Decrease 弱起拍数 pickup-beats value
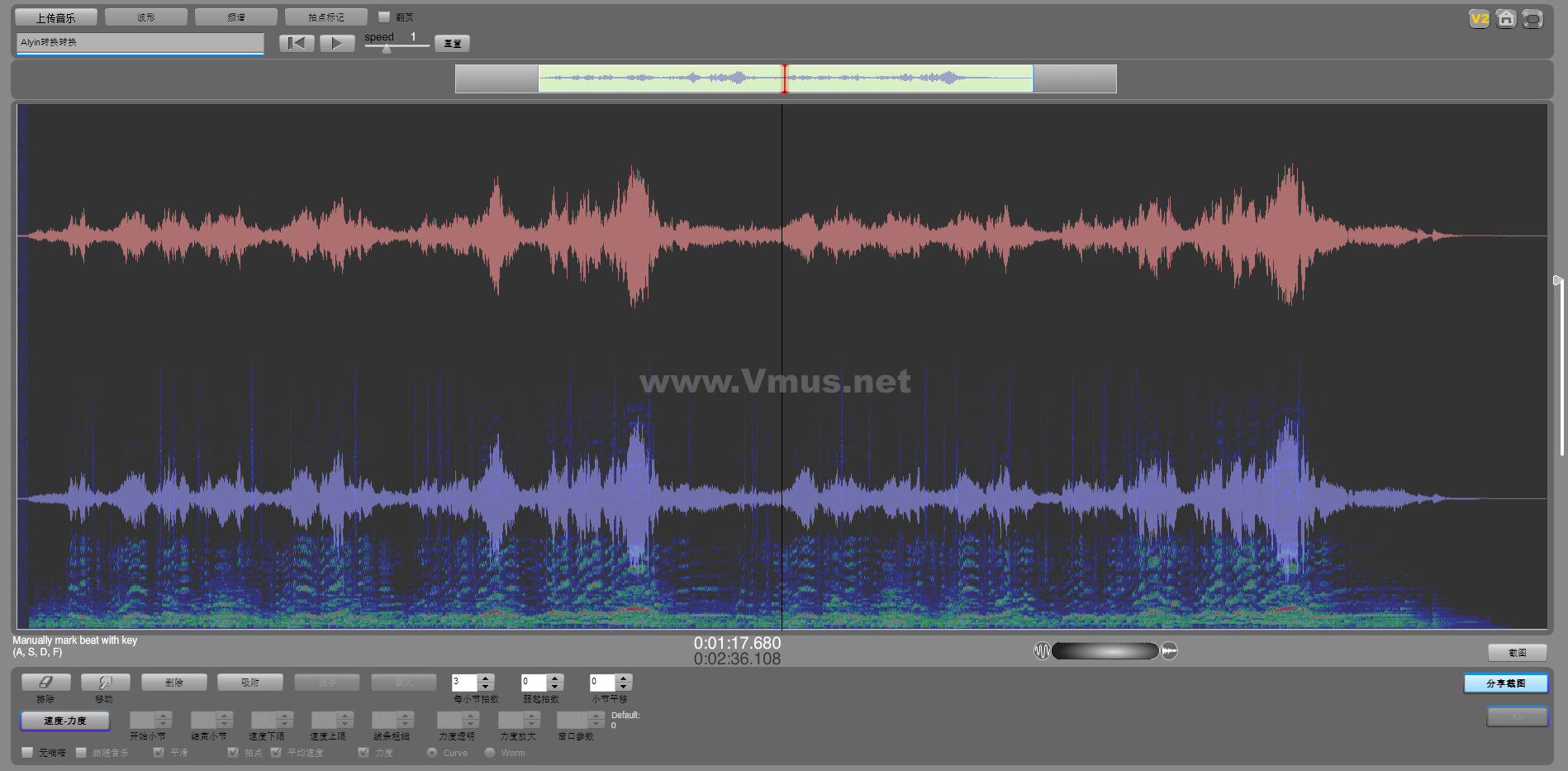The width and height of the screenshot is (1568, 771). click(x=555, y=687)
